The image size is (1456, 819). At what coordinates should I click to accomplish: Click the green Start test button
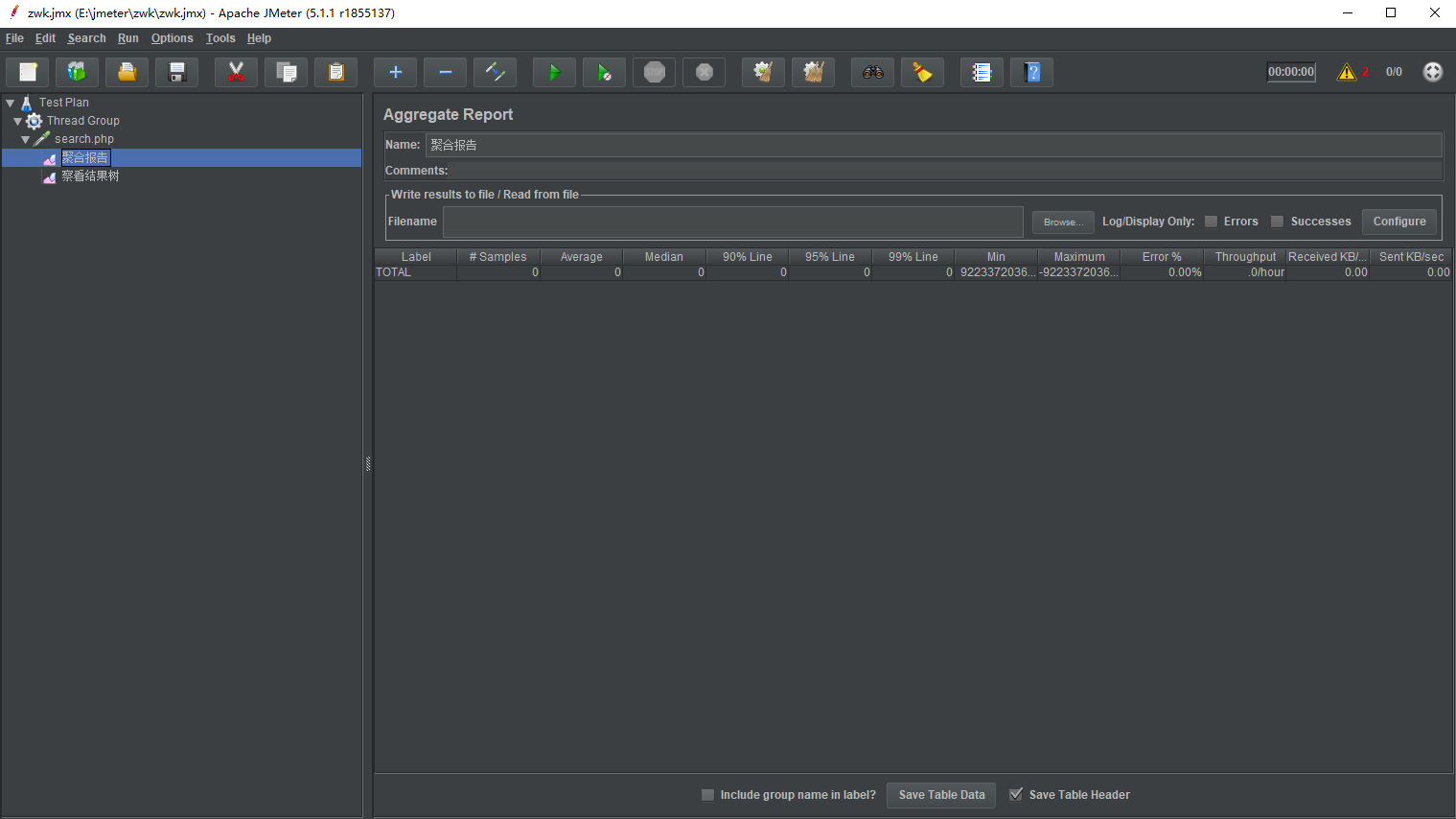coord(554,73)
